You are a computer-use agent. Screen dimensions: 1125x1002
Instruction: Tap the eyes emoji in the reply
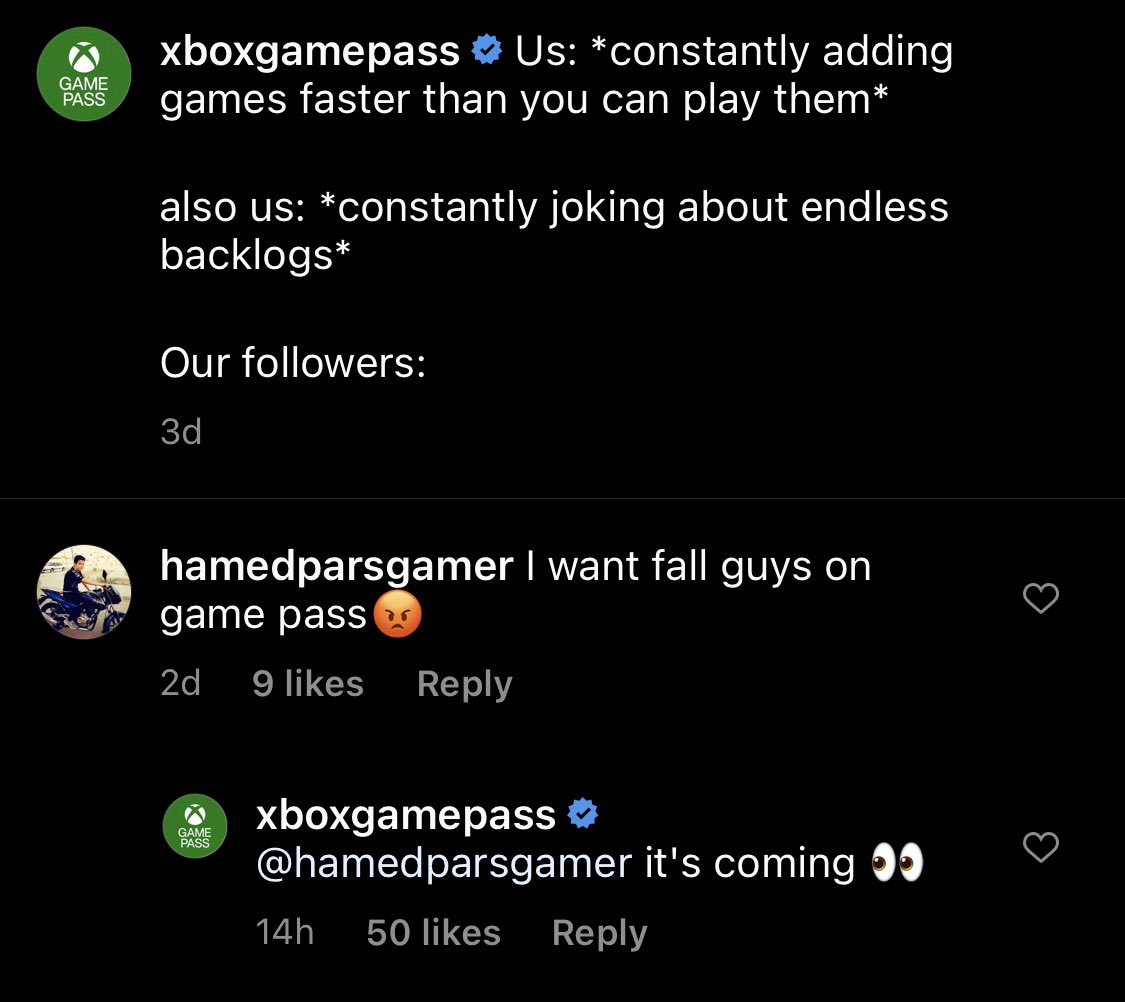(897, 863)
